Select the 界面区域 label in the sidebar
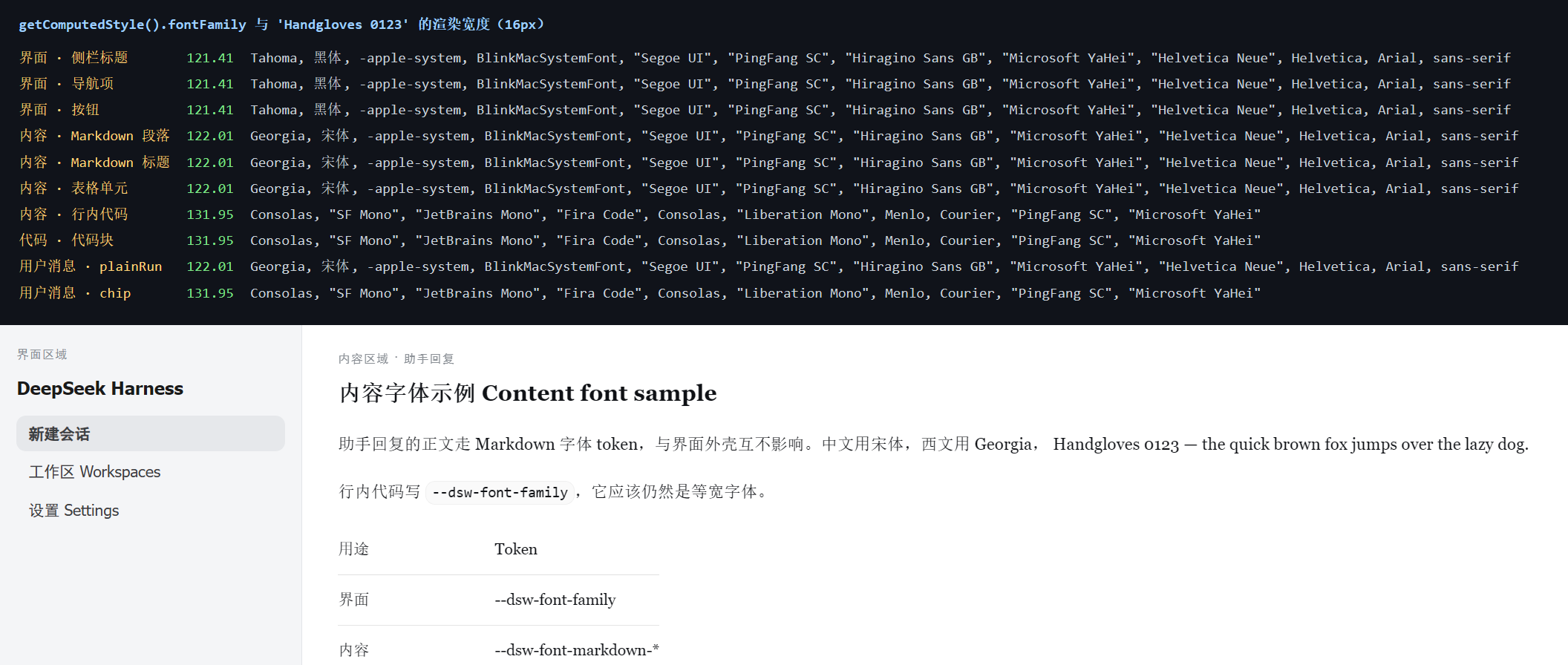The image size is (1568, 665). click(x=42, y=354)
